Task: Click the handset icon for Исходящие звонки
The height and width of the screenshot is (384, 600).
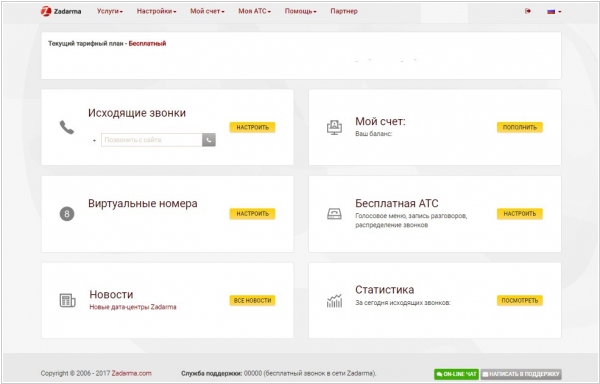Action: coord(67,127)
